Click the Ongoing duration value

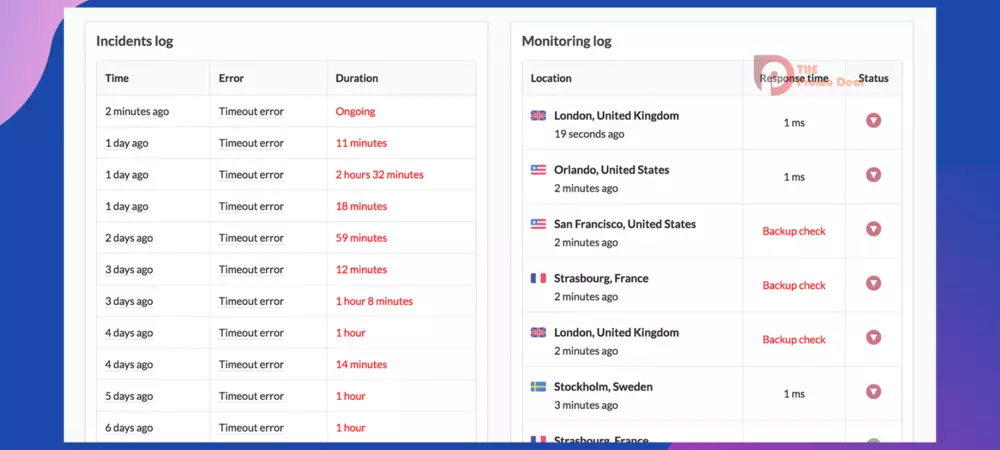(x=355, y=111)
